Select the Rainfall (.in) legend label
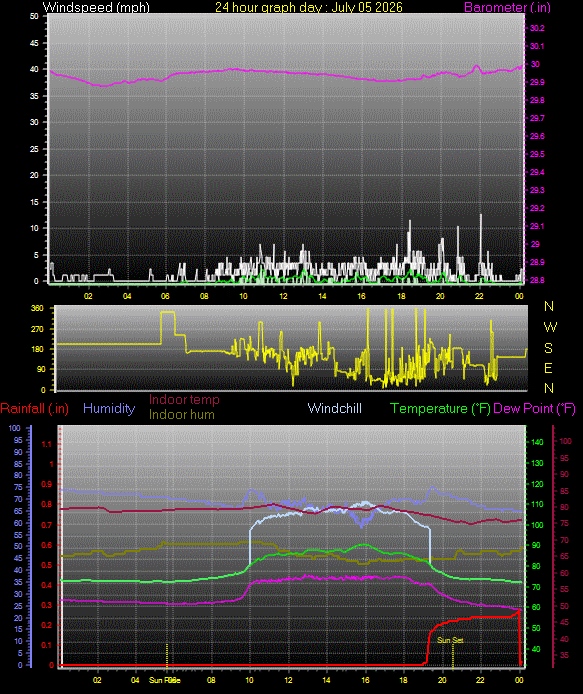583x694 pixels. [35, 408]
